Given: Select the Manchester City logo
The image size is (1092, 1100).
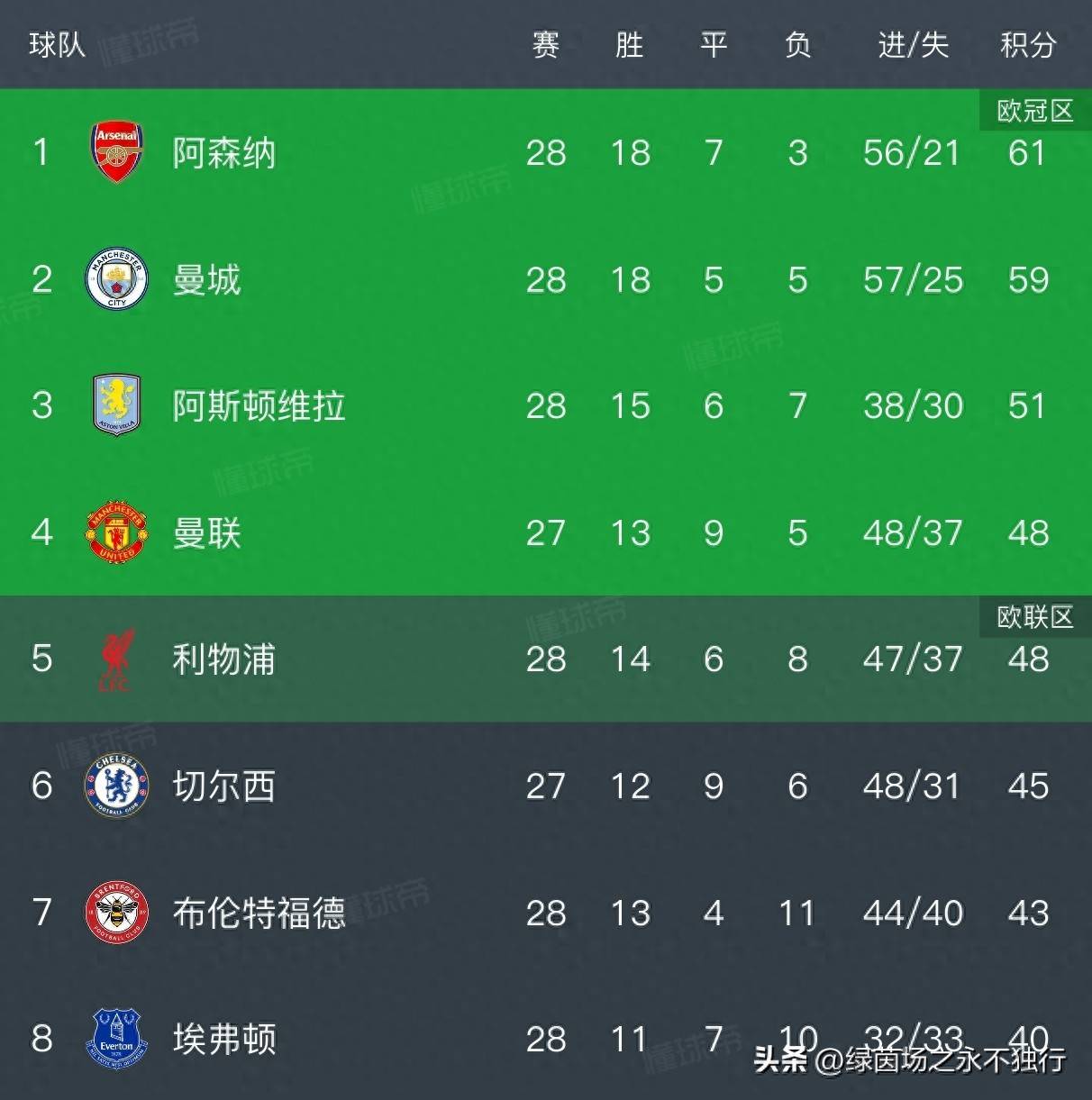Looking at the screenshot, I should tap(115, 279).
